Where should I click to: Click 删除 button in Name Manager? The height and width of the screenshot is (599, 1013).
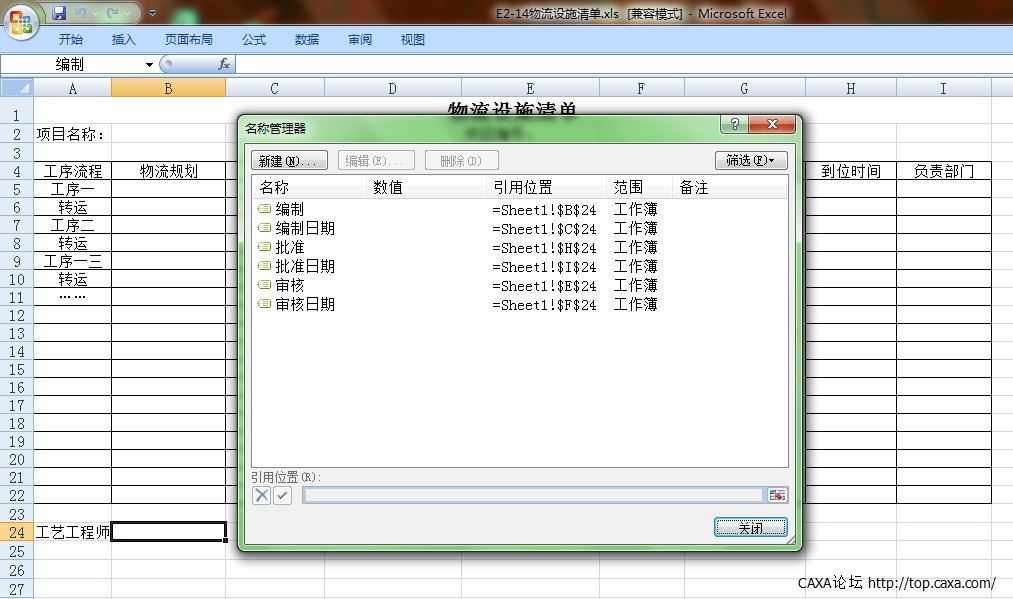tap(461, 160)
